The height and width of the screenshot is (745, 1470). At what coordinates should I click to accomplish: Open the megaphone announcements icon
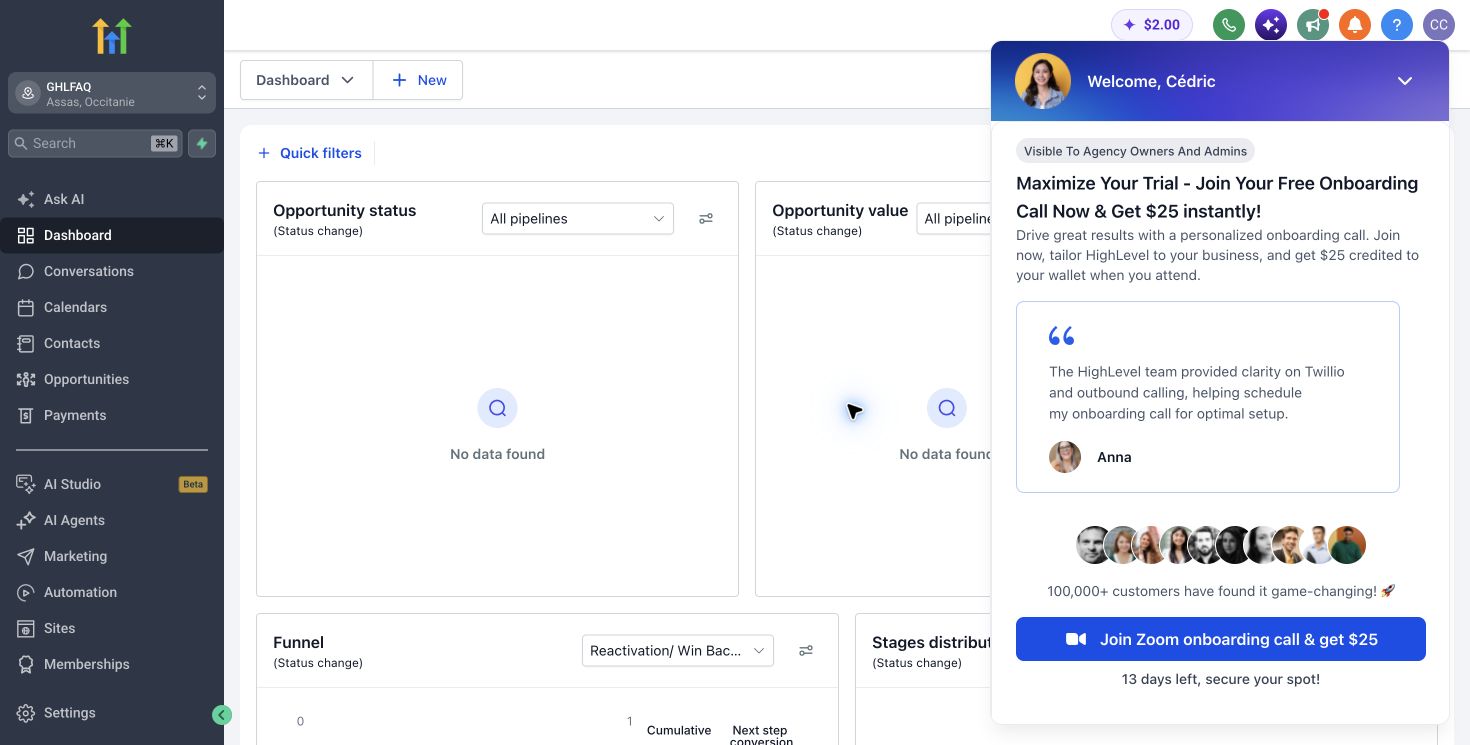pos(1313,25)
